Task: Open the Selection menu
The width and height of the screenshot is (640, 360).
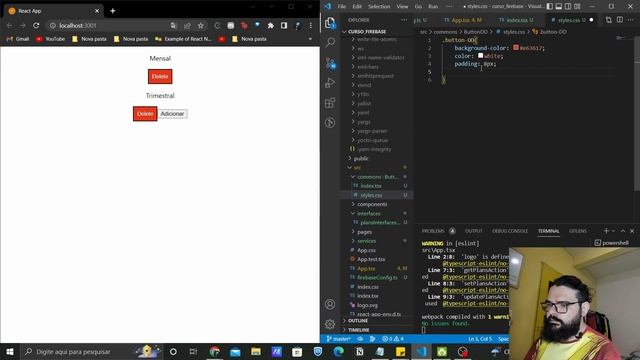Action: 379,6
